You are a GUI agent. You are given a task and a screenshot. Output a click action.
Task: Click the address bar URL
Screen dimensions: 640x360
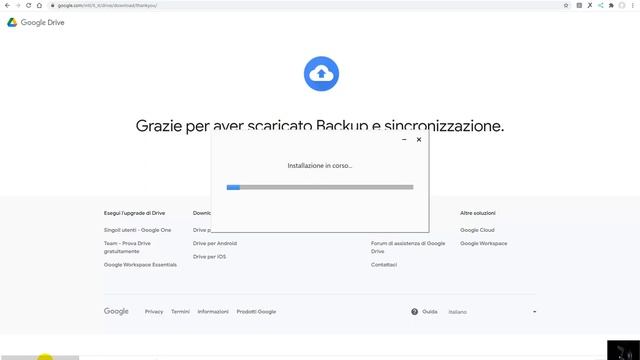click(x=107, y=5)
